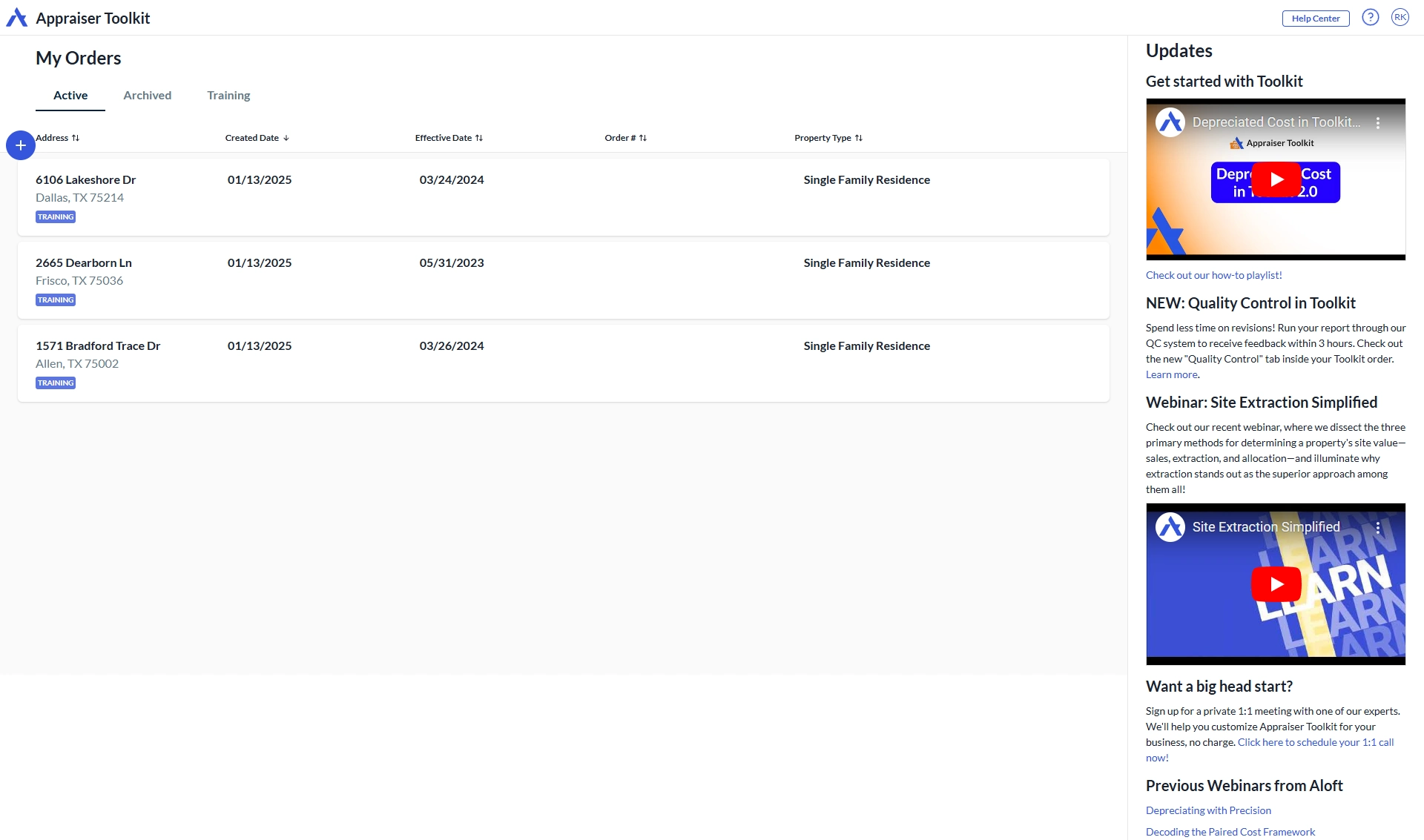Screen dimensions: 1424x840
Task: Open the RK user profile avatar
Action: pyautogui.click(x=1400, y=18)
